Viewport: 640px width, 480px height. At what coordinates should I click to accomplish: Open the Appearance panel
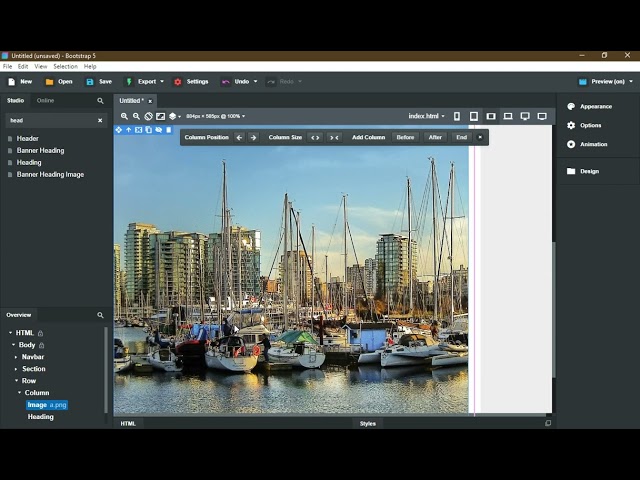590,107
